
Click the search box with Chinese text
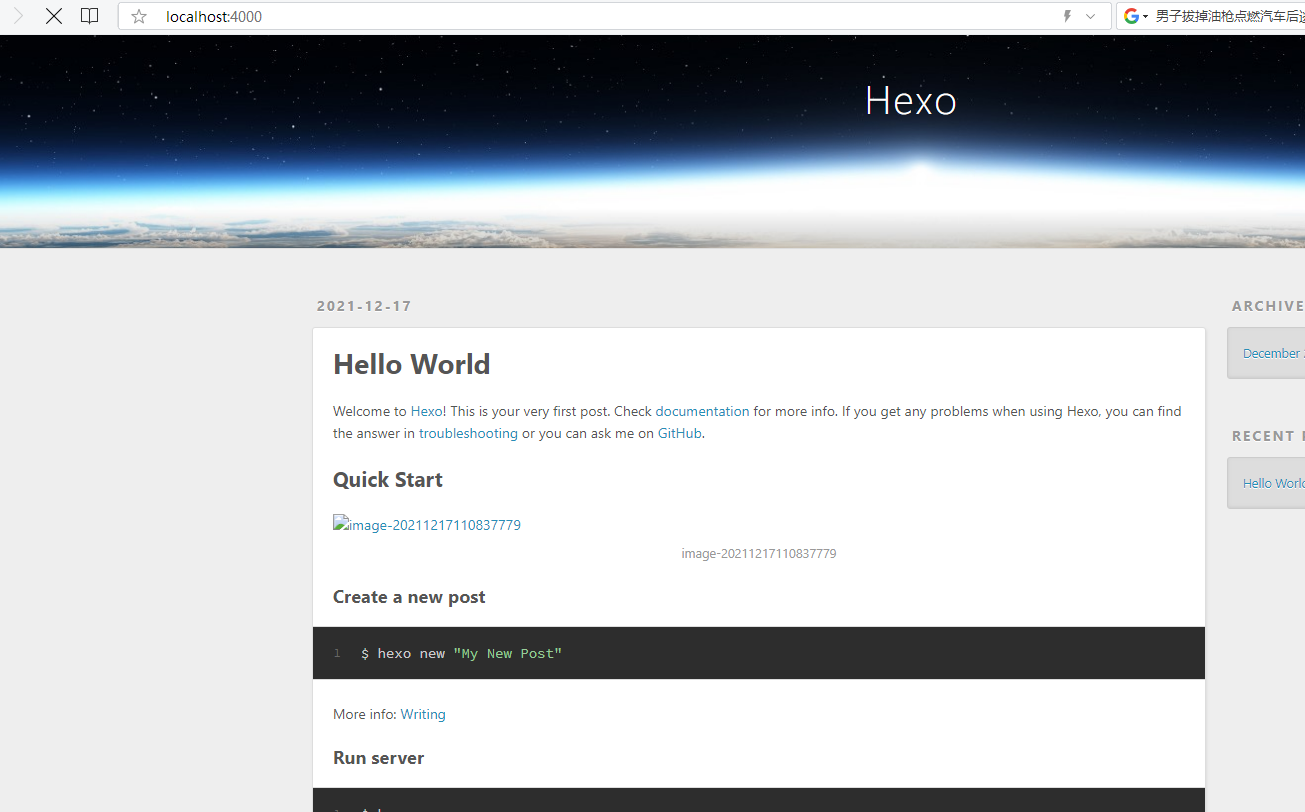[x=1229, y=16]
